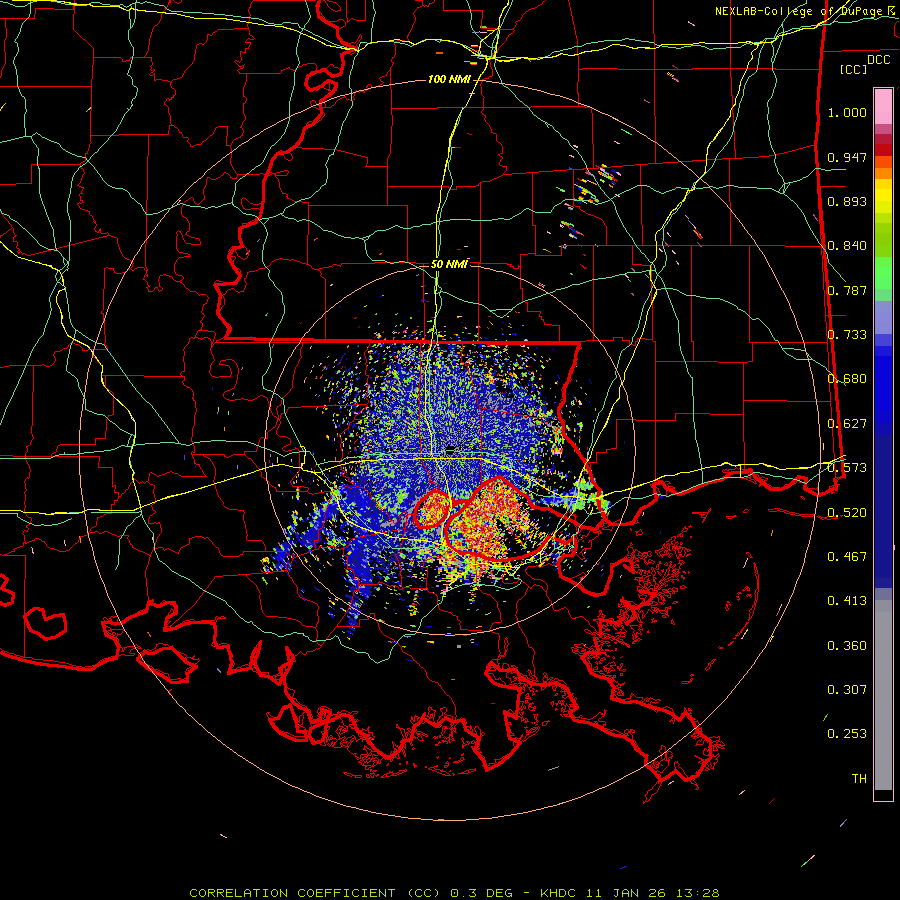900x900 pixels.
Task: Click the 0.787 scale value
Action: click(x=847, y=290)
